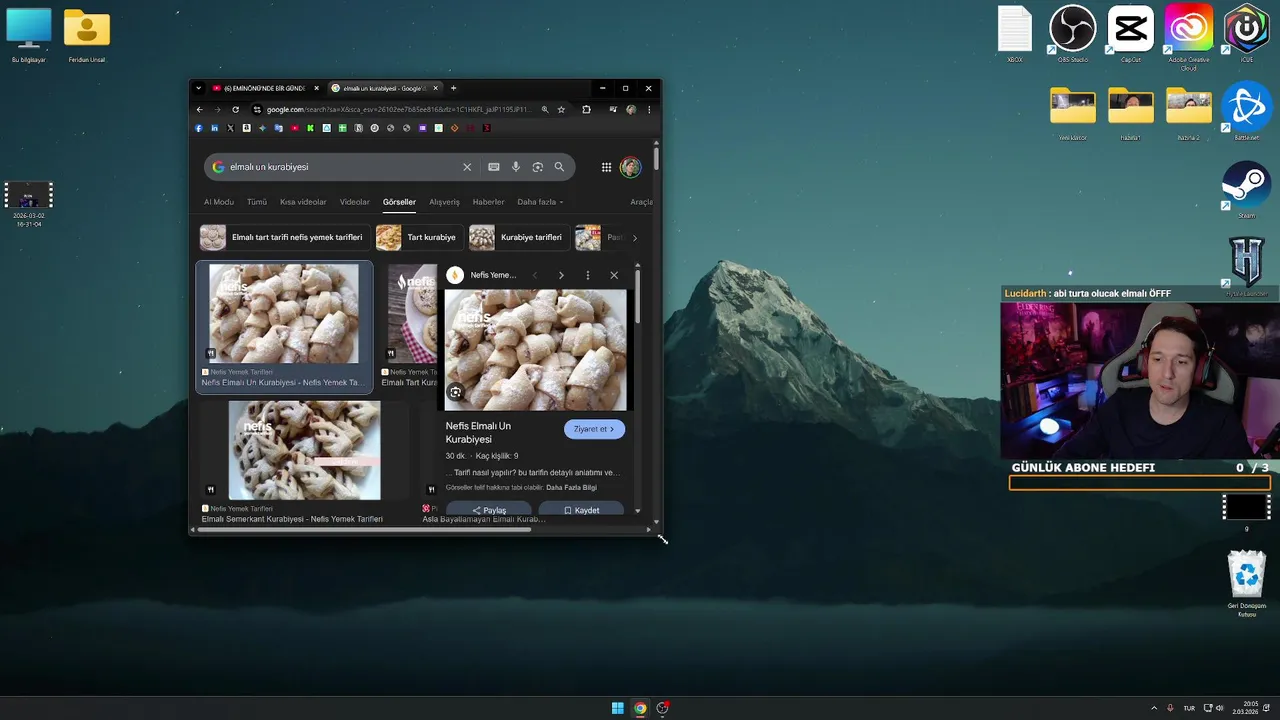The width and height of the screenshot is (1280, 720).
Task: Select the Tart kurabiye suggestion chip
Action: [x=419, y=237]
